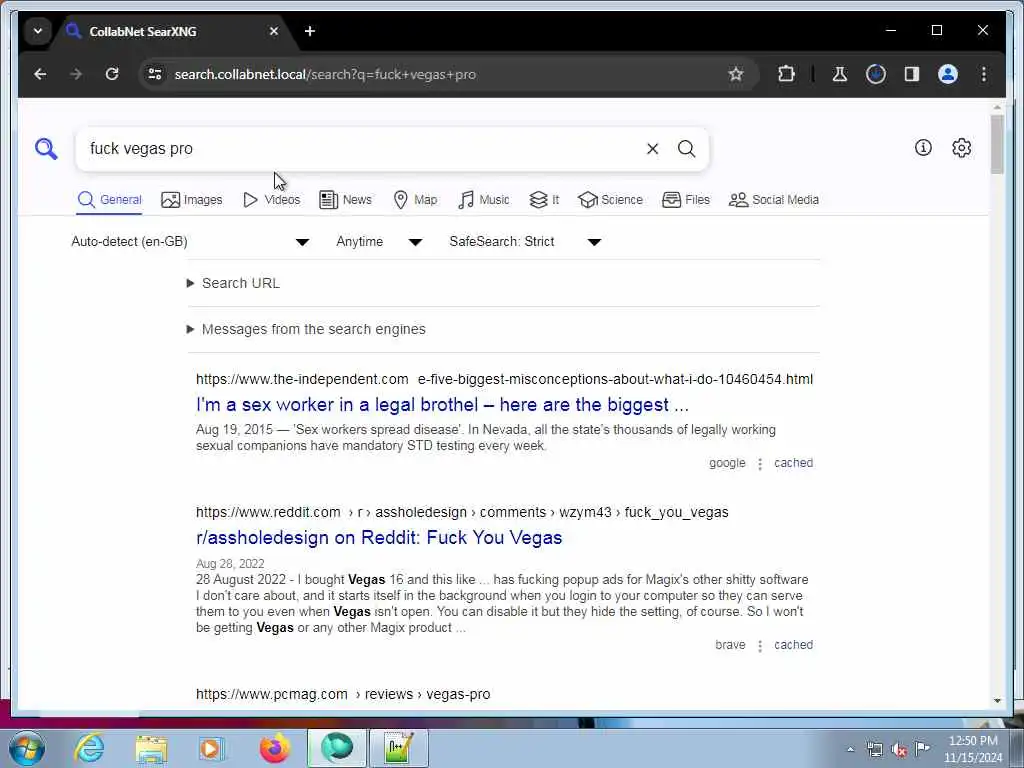The image size is (1024, 768).
Task: Open the user profile avatar
Action: click(x=948, y=74)
